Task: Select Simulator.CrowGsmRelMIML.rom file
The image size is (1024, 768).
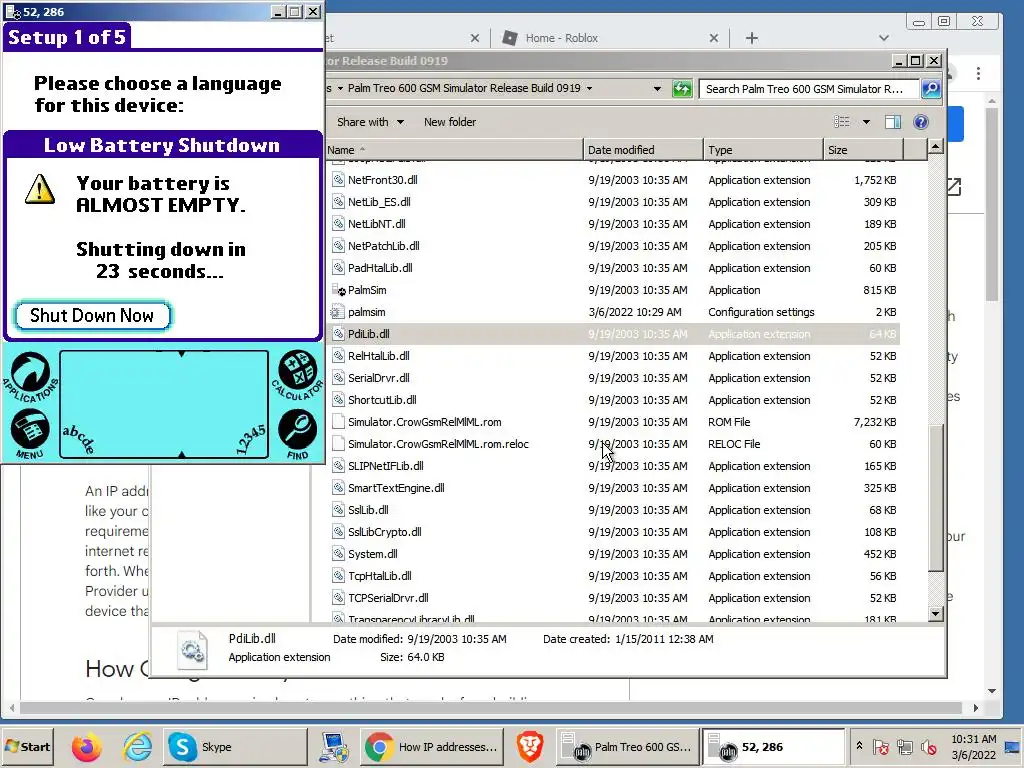Action: (424, 422)
